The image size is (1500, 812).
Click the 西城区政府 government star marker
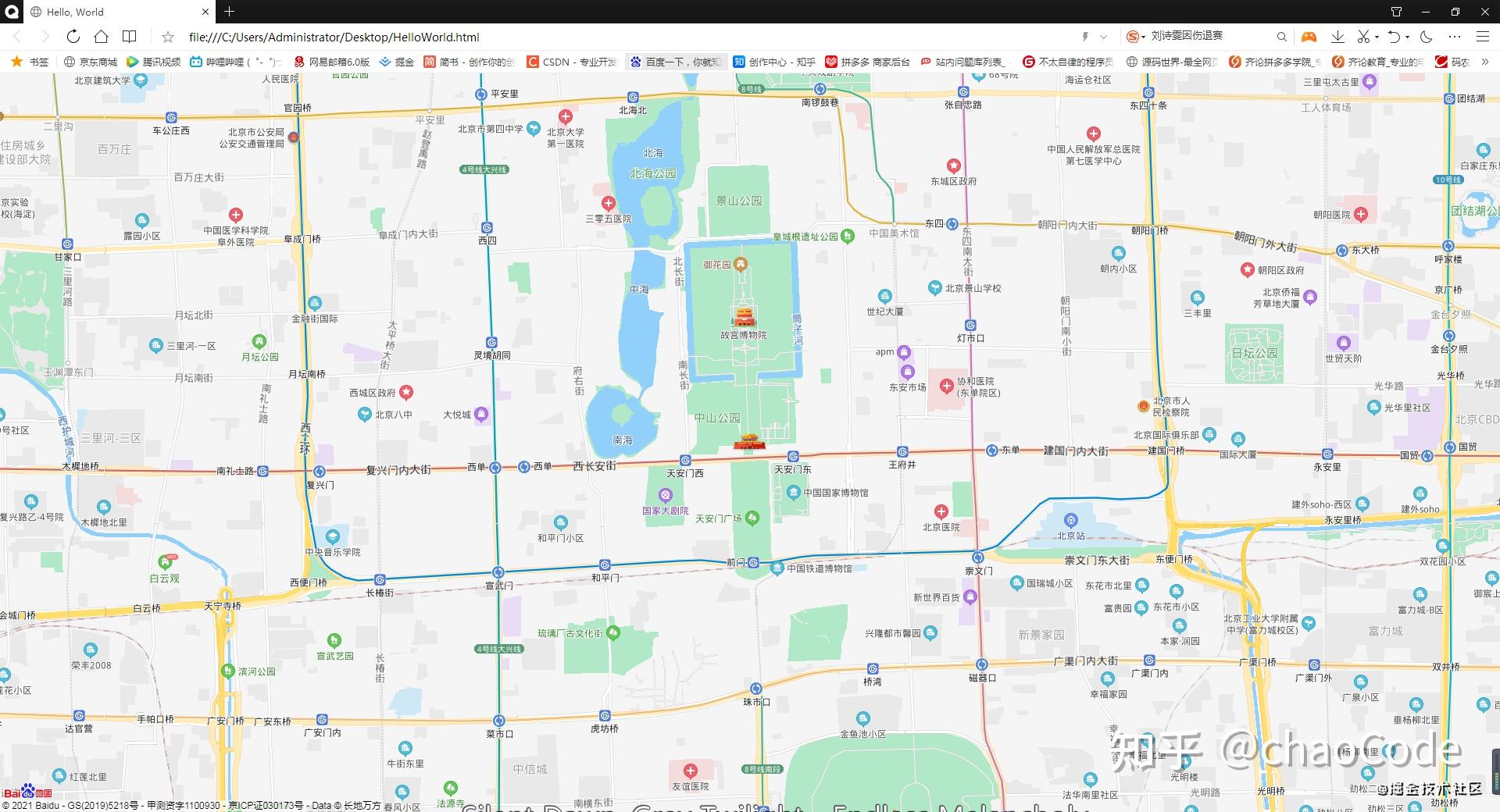pyautogui.click(x=406, y=392)
